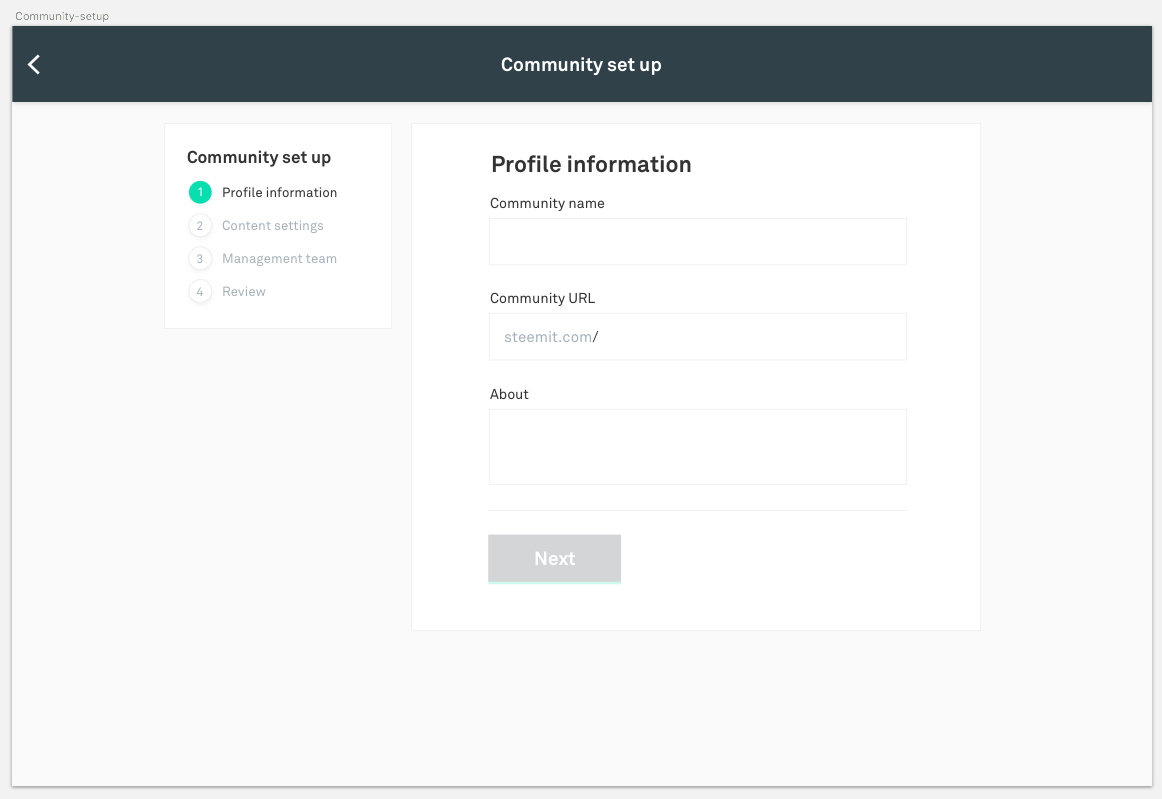The height and width of the screenshot is (799, 1162).
Task: Click the Community URL label
Action: pos(542,298)
